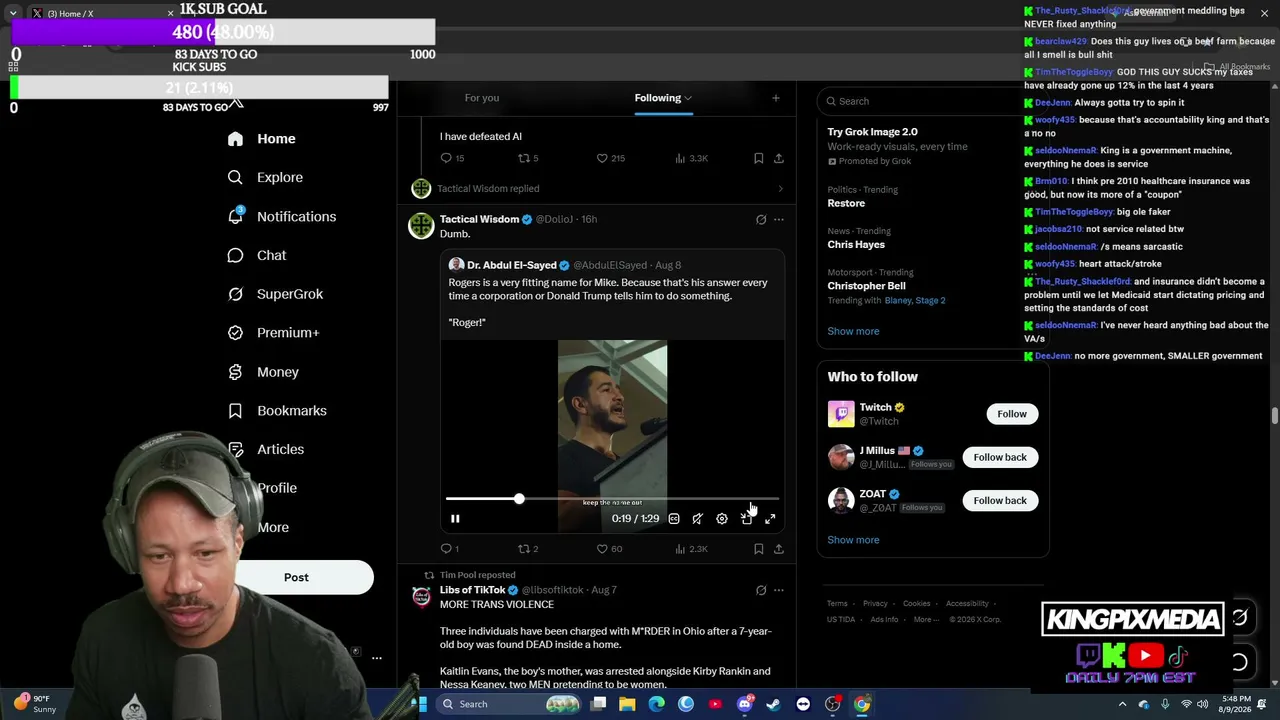The height and width of the screenshot is (720, 1280).
Task: Click the Post button
Action: pos(296,577)
